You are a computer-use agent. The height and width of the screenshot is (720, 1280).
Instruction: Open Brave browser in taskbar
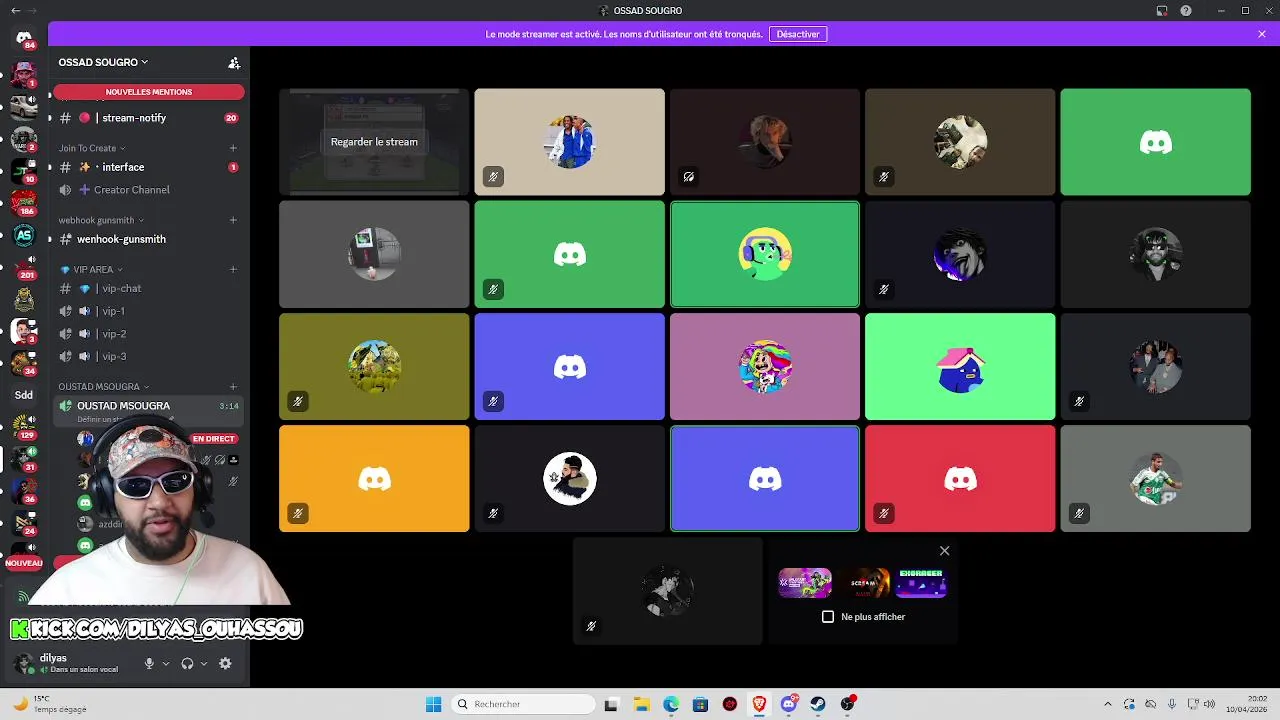pos(759,704)
